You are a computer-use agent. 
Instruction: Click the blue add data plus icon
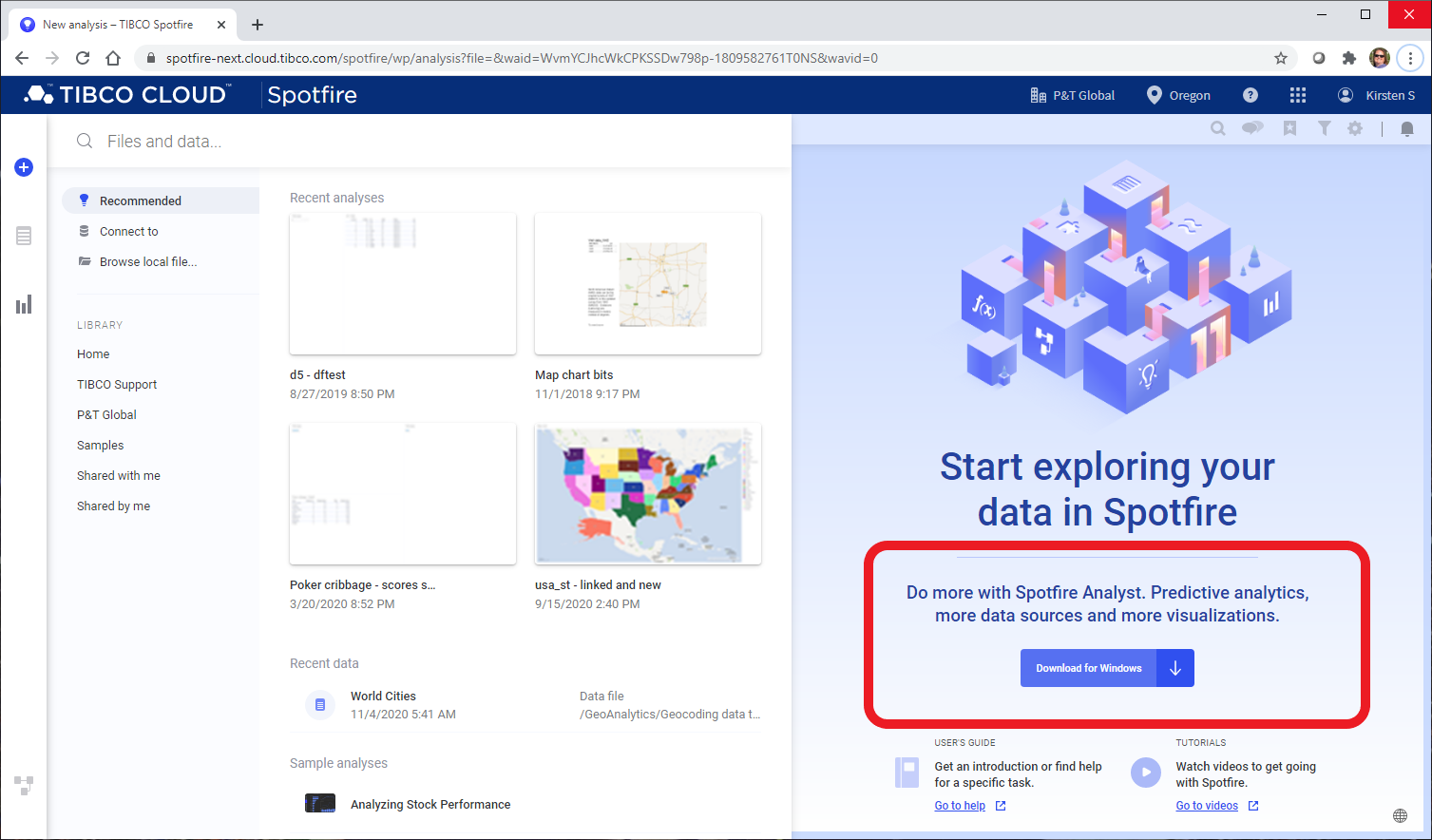[x=24, y=167]
